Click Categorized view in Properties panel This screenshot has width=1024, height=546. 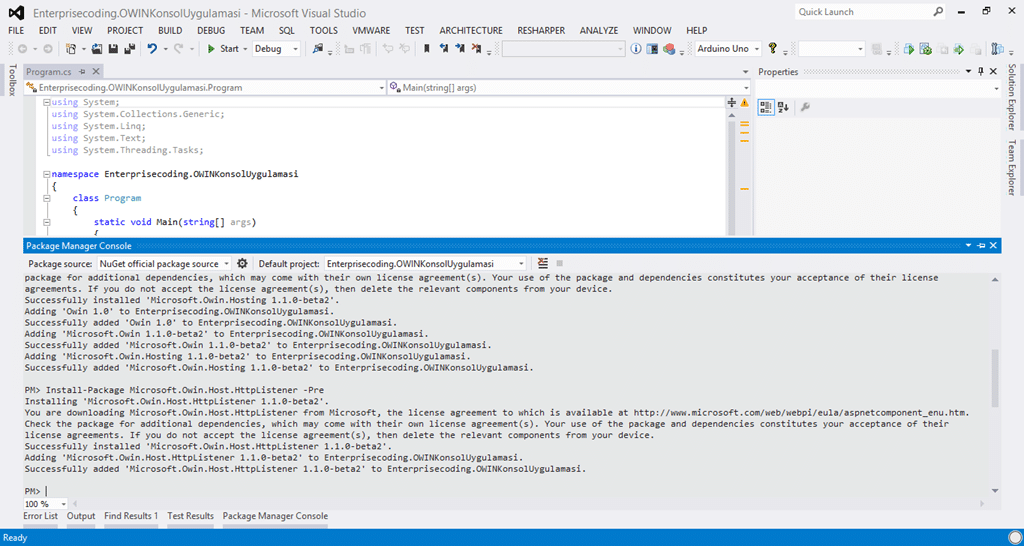point(766,107)
